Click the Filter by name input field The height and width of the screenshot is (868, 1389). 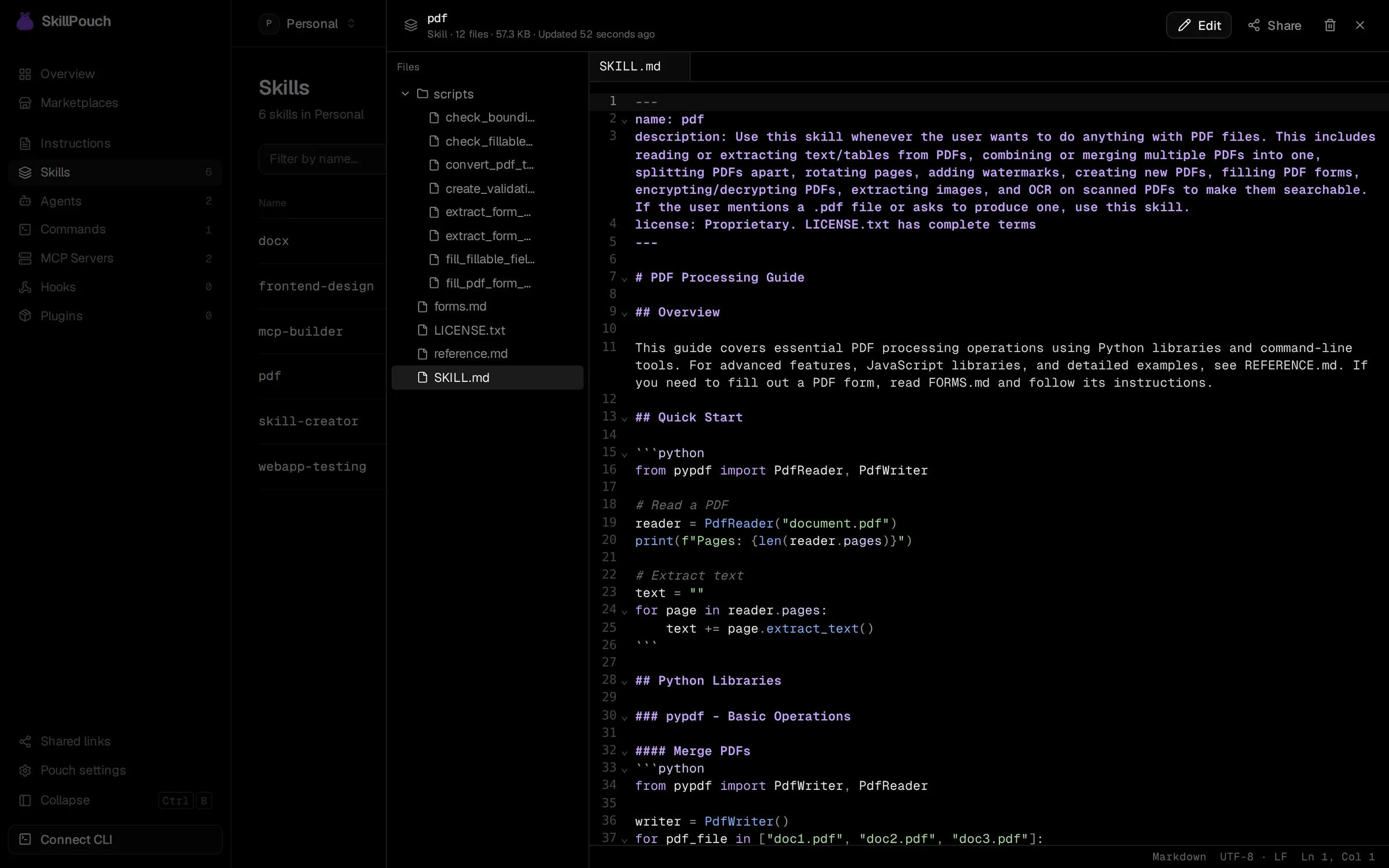click(x=322, y=159)
